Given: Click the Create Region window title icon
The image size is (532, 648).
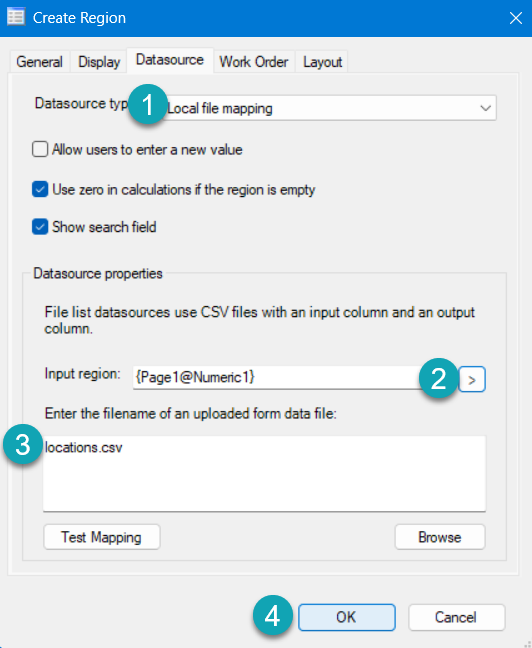Looking at the screenshot, I should click(x=16, y=17).
